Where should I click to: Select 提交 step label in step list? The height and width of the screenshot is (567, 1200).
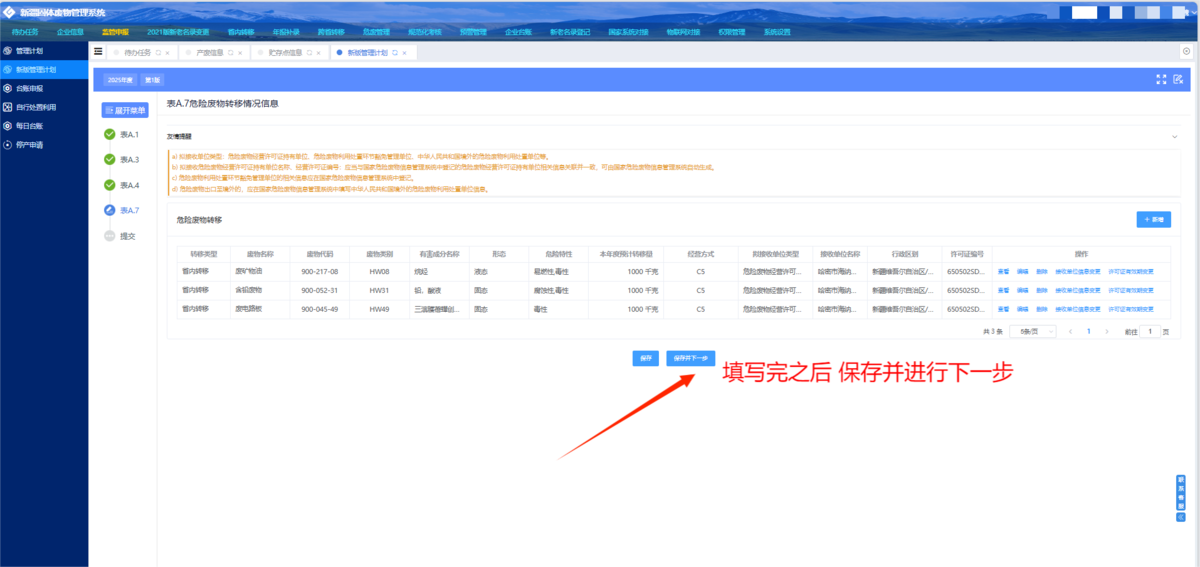(x=127, y=236)
